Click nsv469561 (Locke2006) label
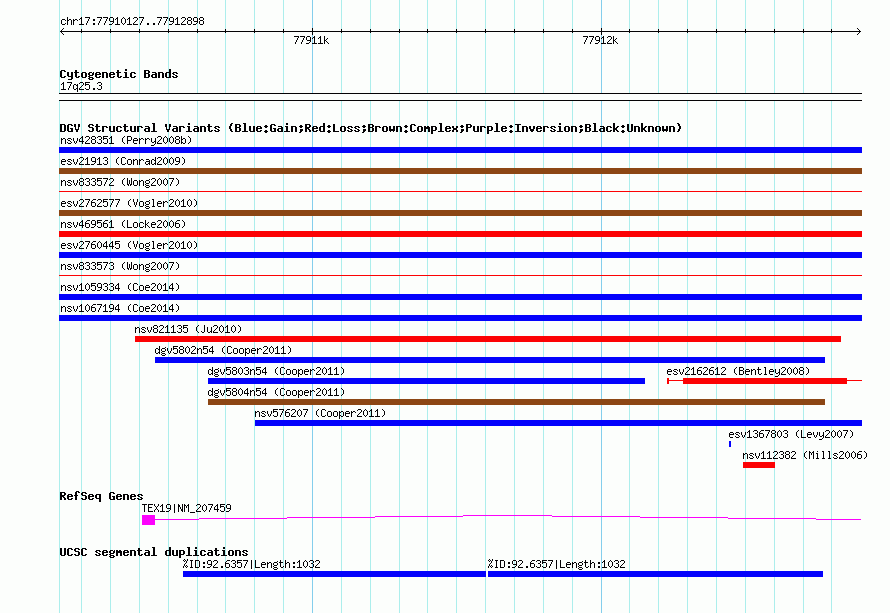 (x=123, y=224)
